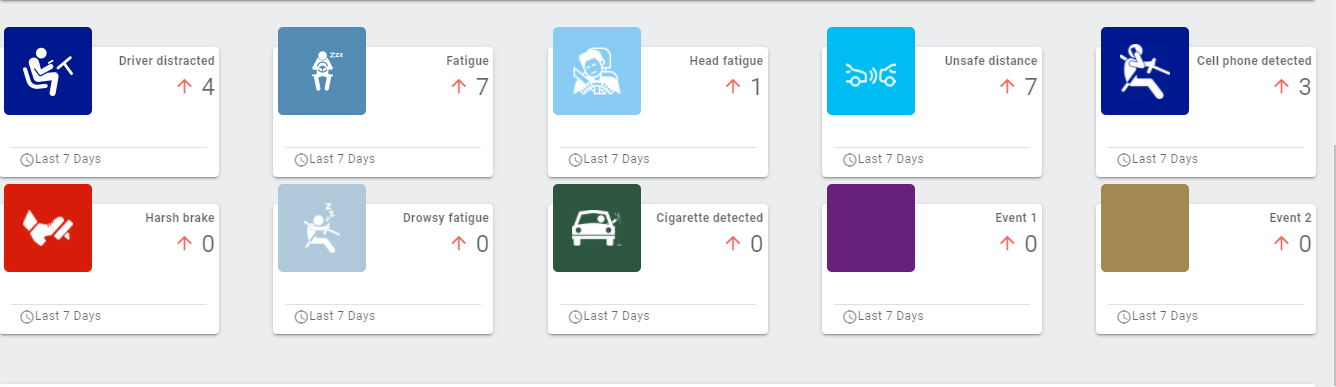Click the purple Event 1 swatch
The height and width of the screenshot is (387, 1336).
(x=871, y=228)
